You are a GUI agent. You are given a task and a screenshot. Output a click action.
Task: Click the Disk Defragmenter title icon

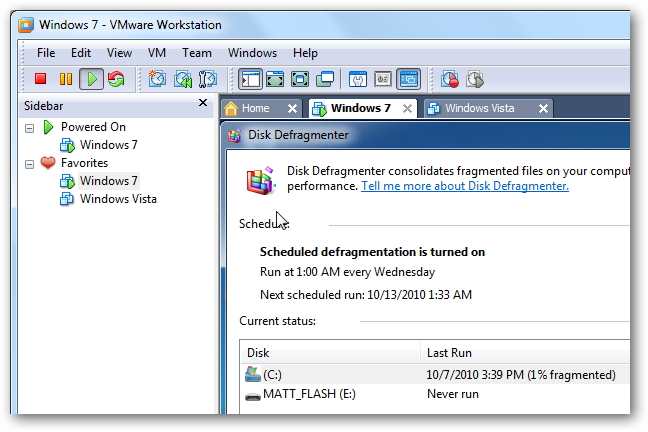[234, 135]
